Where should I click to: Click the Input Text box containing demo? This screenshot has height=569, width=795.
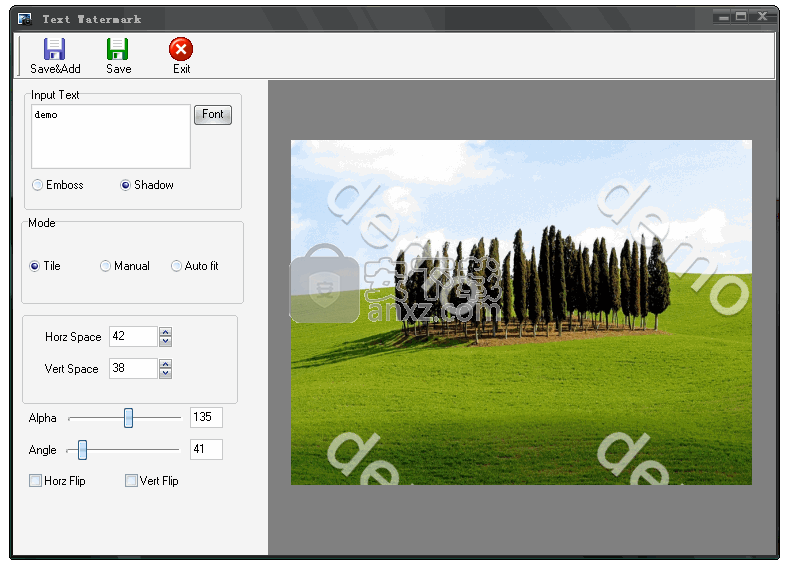click(111, 136)
